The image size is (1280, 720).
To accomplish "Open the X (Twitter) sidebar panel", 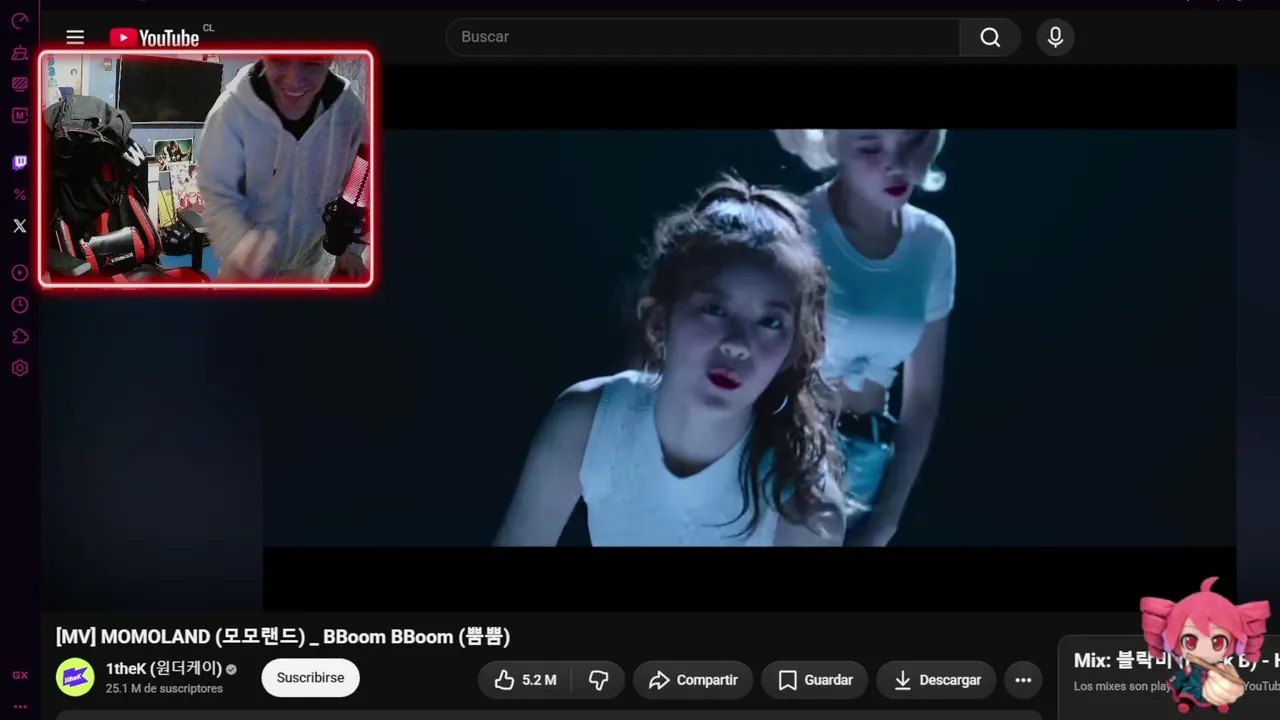I will point(19,226).
